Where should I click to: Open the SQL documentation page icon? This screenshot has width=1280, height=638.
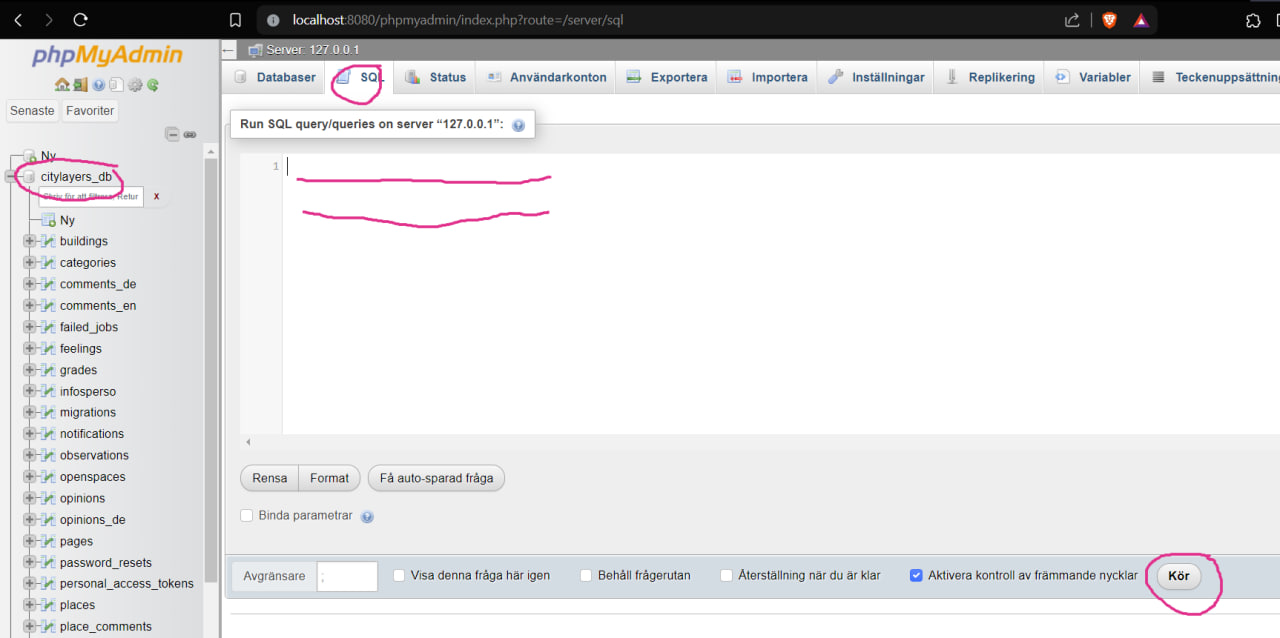116,85
